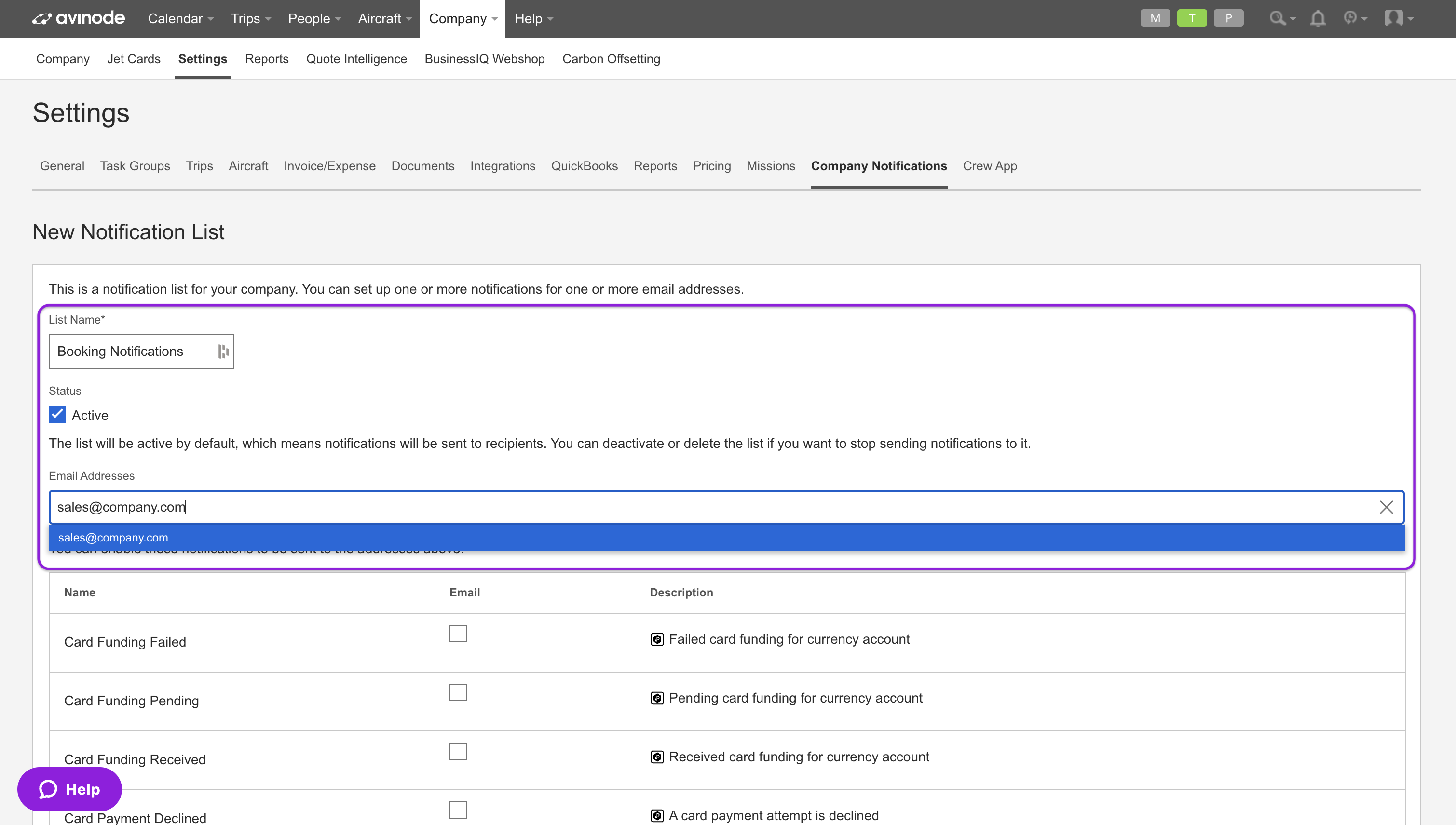The image size is (1456, 825).
Task: Click info icon for Pending card funding
Action: pos(657,698)
